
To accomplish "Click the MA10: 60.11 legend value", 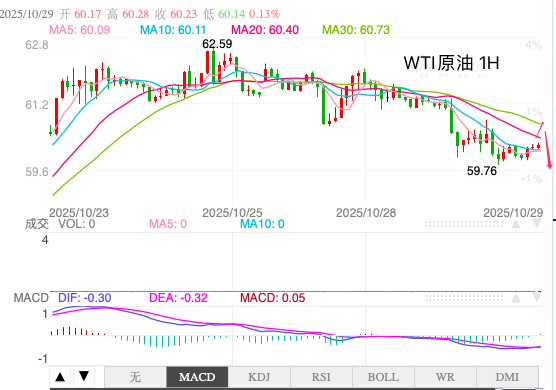I will (173, 30).
